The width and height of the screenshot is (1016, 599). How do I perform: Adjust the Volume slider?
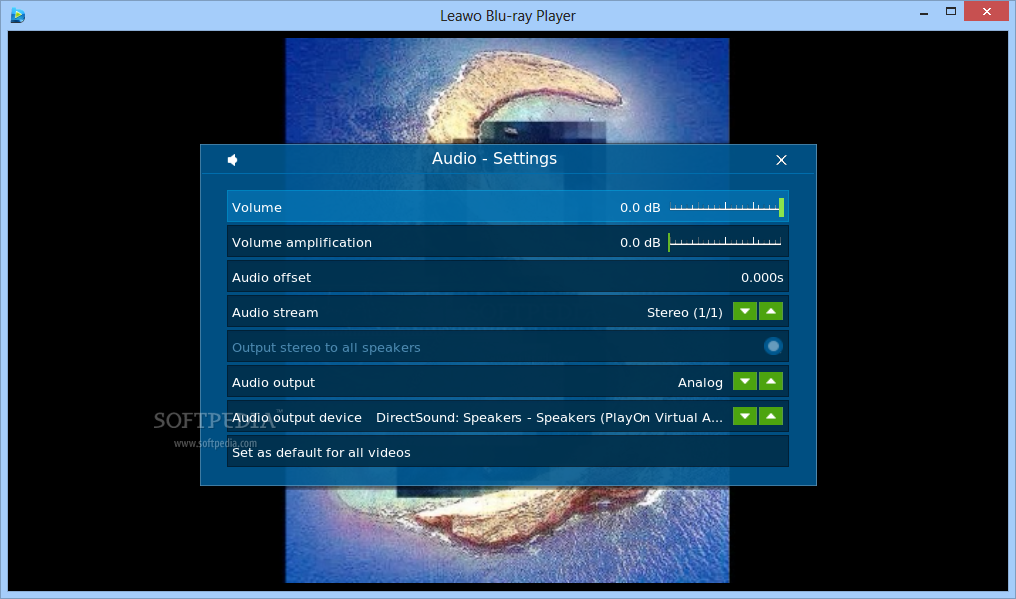click(x=726, y=207)
